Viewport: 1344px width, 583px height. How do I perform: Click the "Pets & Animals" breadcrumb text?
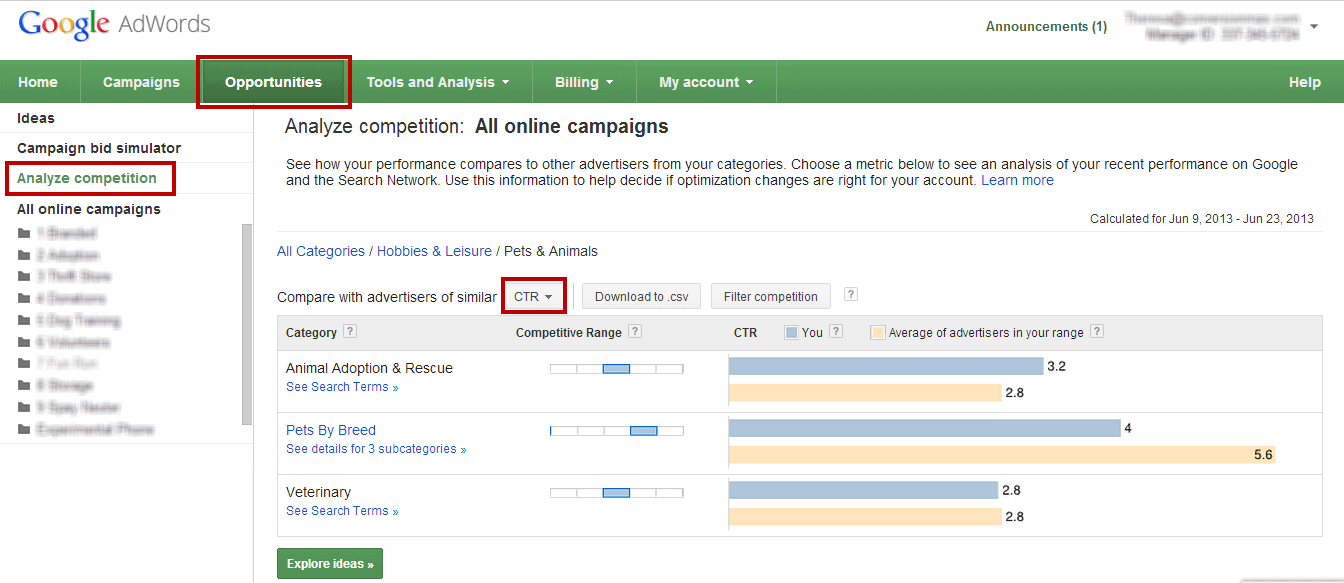pos(551,251)
